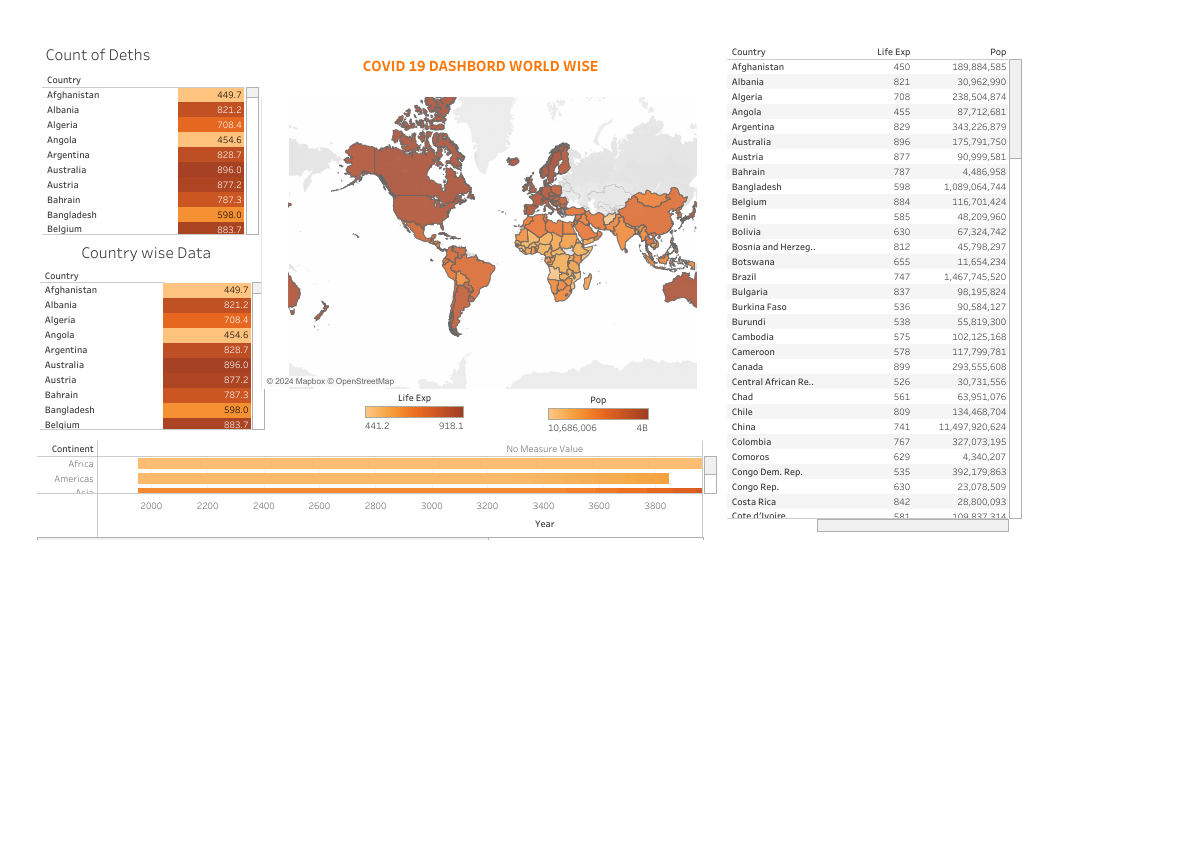
Task: Select the Americas bar in the continent chart
Action: pyautogui.click(x=400, y=478)
